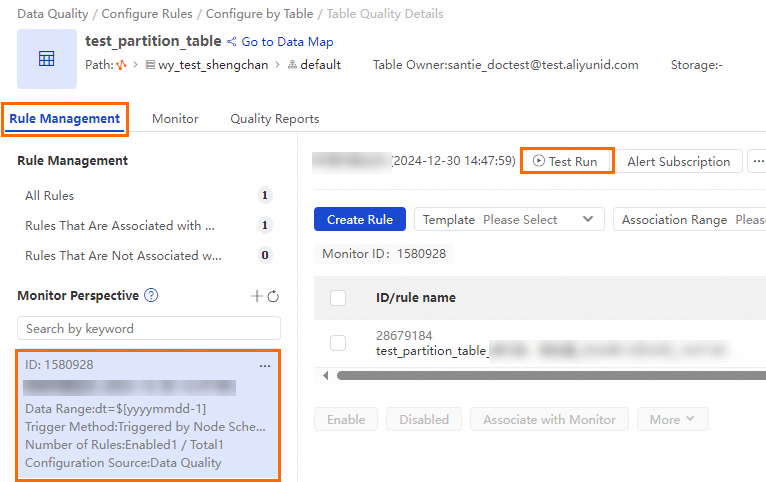Screen dimensions: 766x482
Task: Tick the checkbox for rule 28679184
Action: [338, 343]
